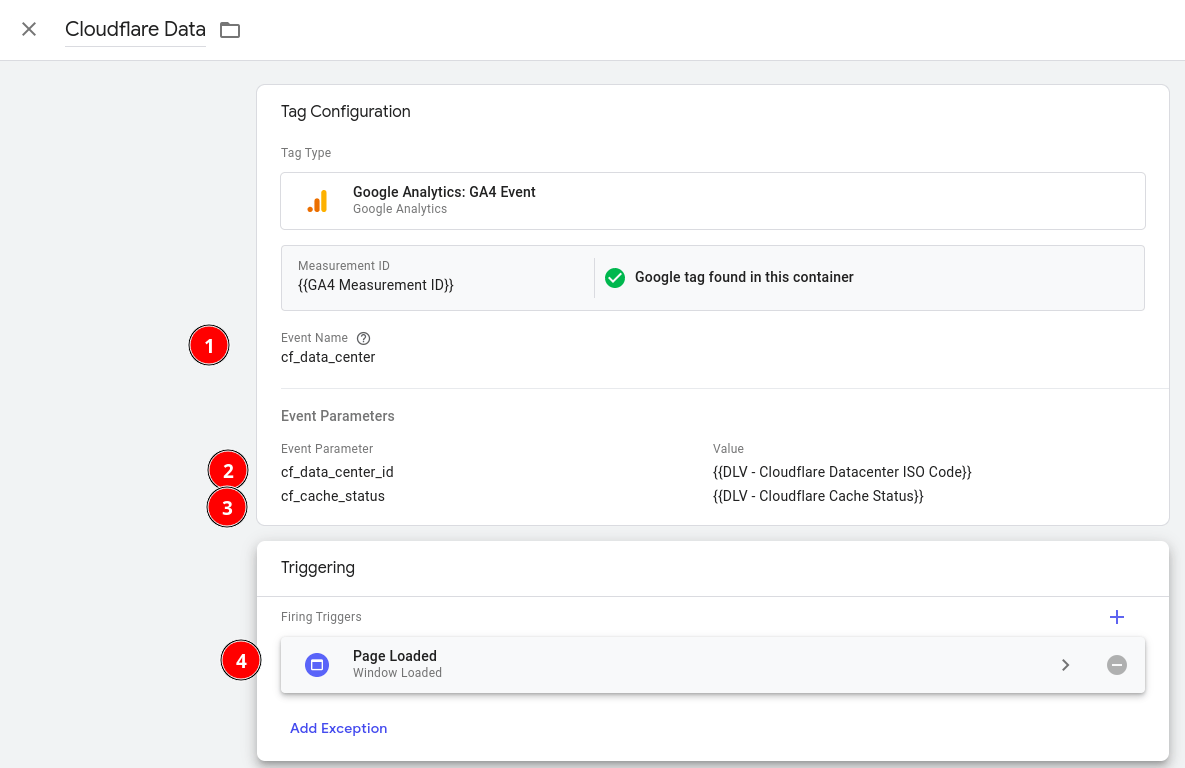Close the tag editor with the X icon
The width and height of the screenshot is (1185, 768).
point(28,29)
